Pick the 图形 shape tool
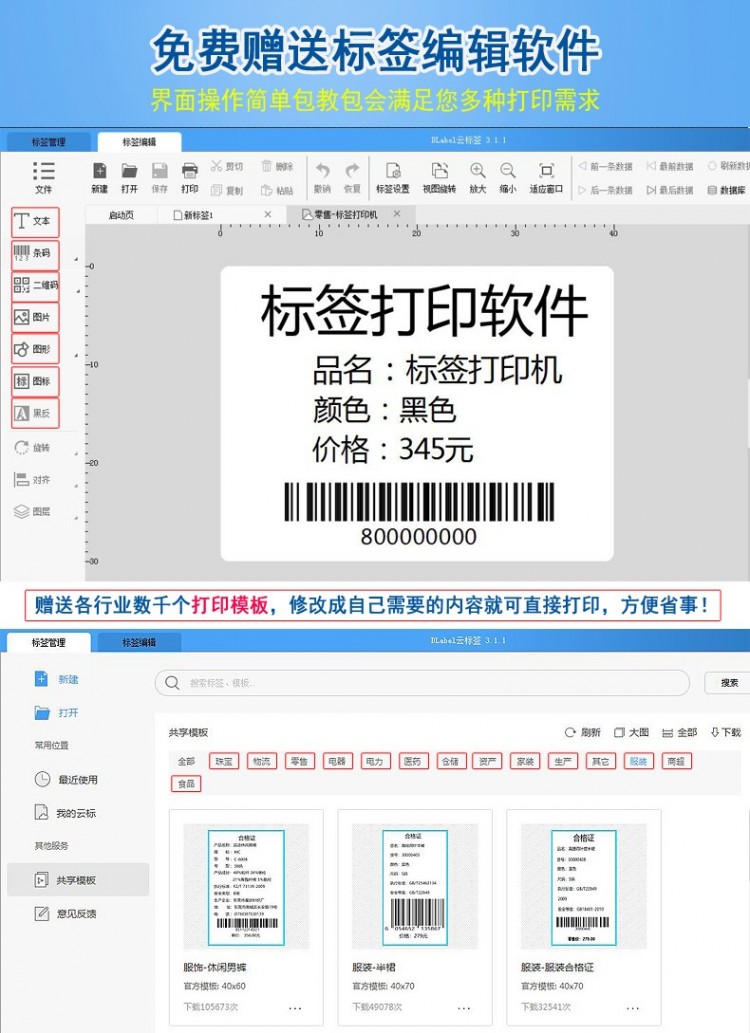The width and height of the screenshot is (750, 1033). [34, 350]
